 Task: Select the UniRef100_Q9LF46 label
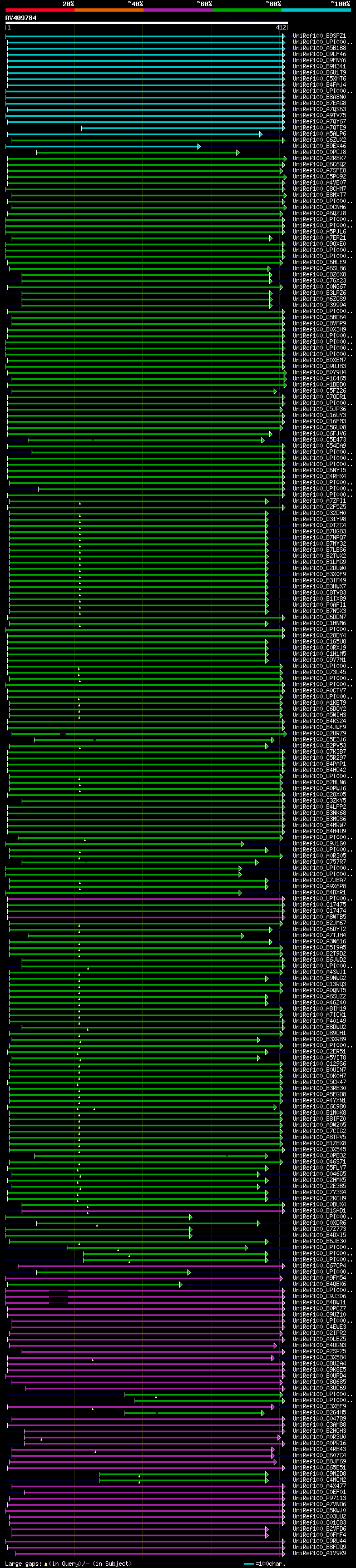click(319, 54)
